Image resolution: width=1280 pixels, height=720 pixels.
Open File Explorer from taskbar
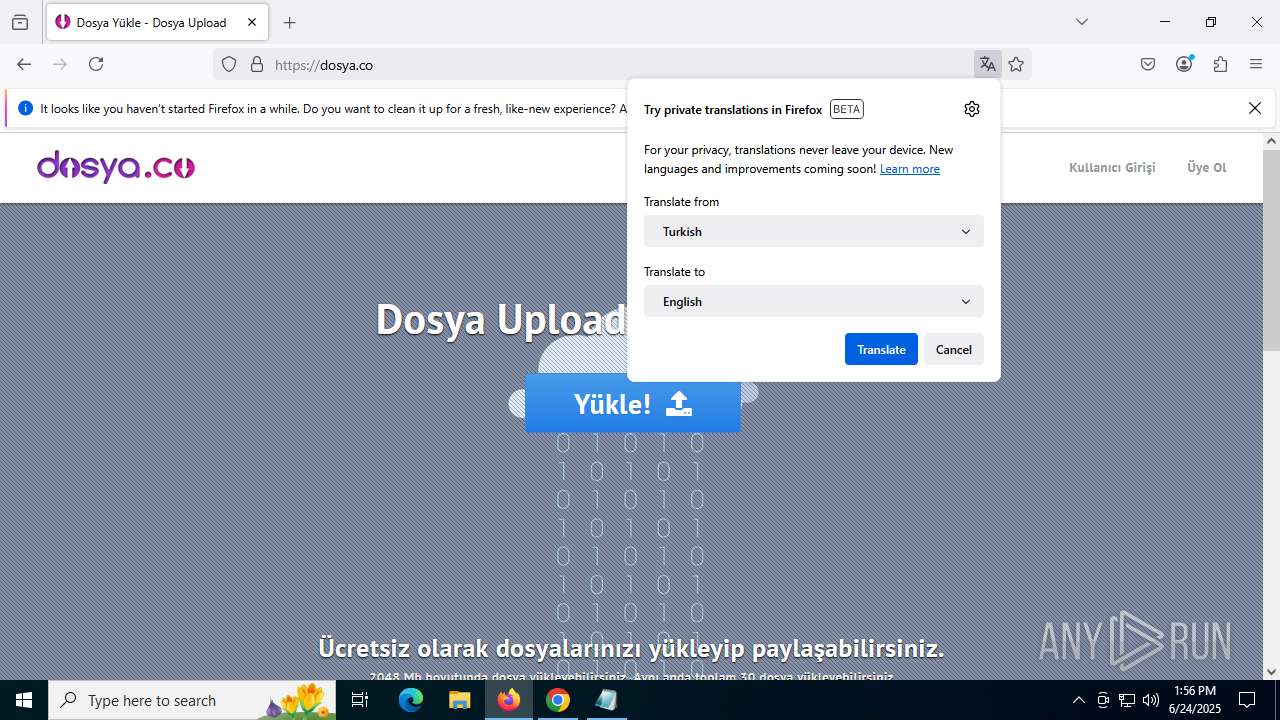coord(459,700)
